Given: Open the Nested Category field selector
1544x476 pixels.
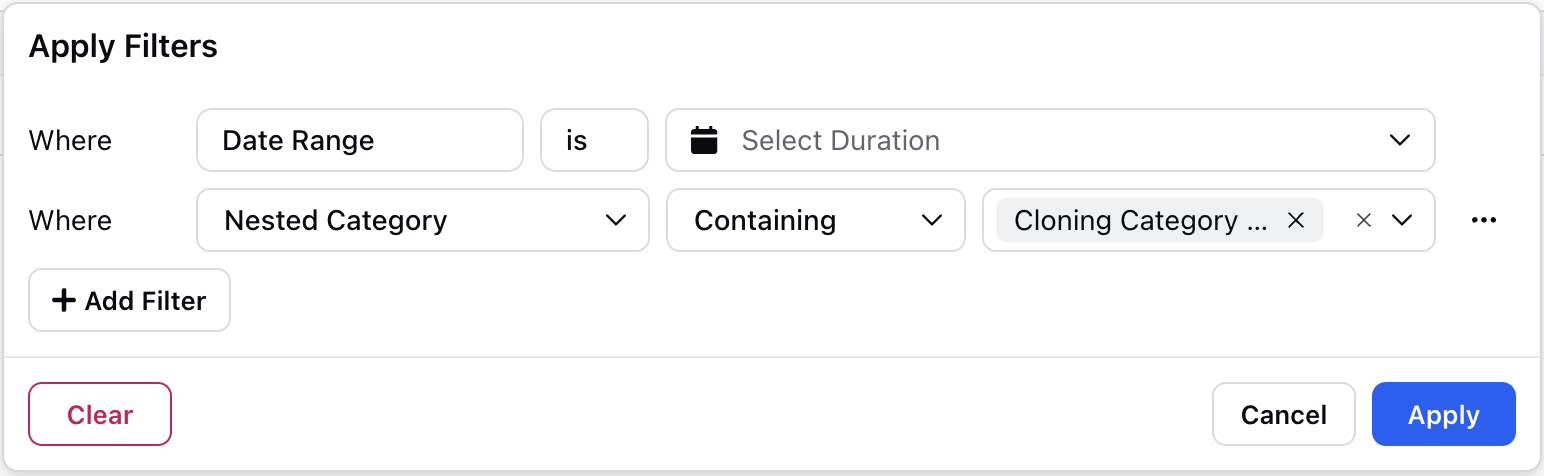Looking at the screenshot, I should (x=423, y=220).
